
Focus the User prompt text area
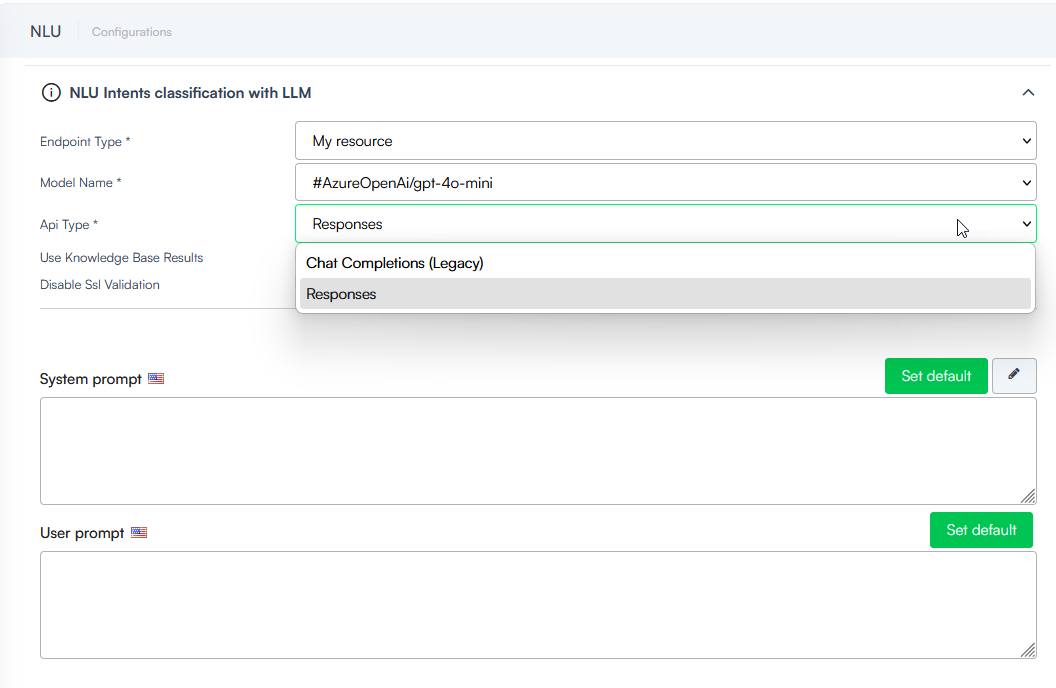click(x=538, y=604)
